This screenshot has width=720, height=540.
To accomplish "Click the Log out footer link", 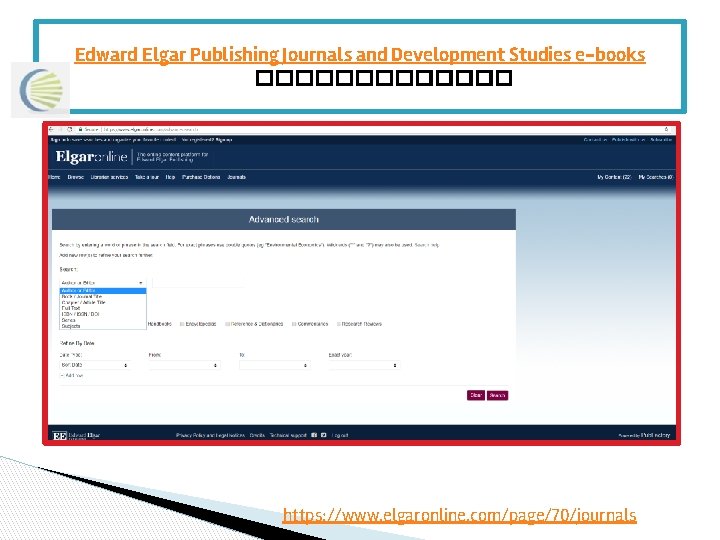I will point(340,435).
